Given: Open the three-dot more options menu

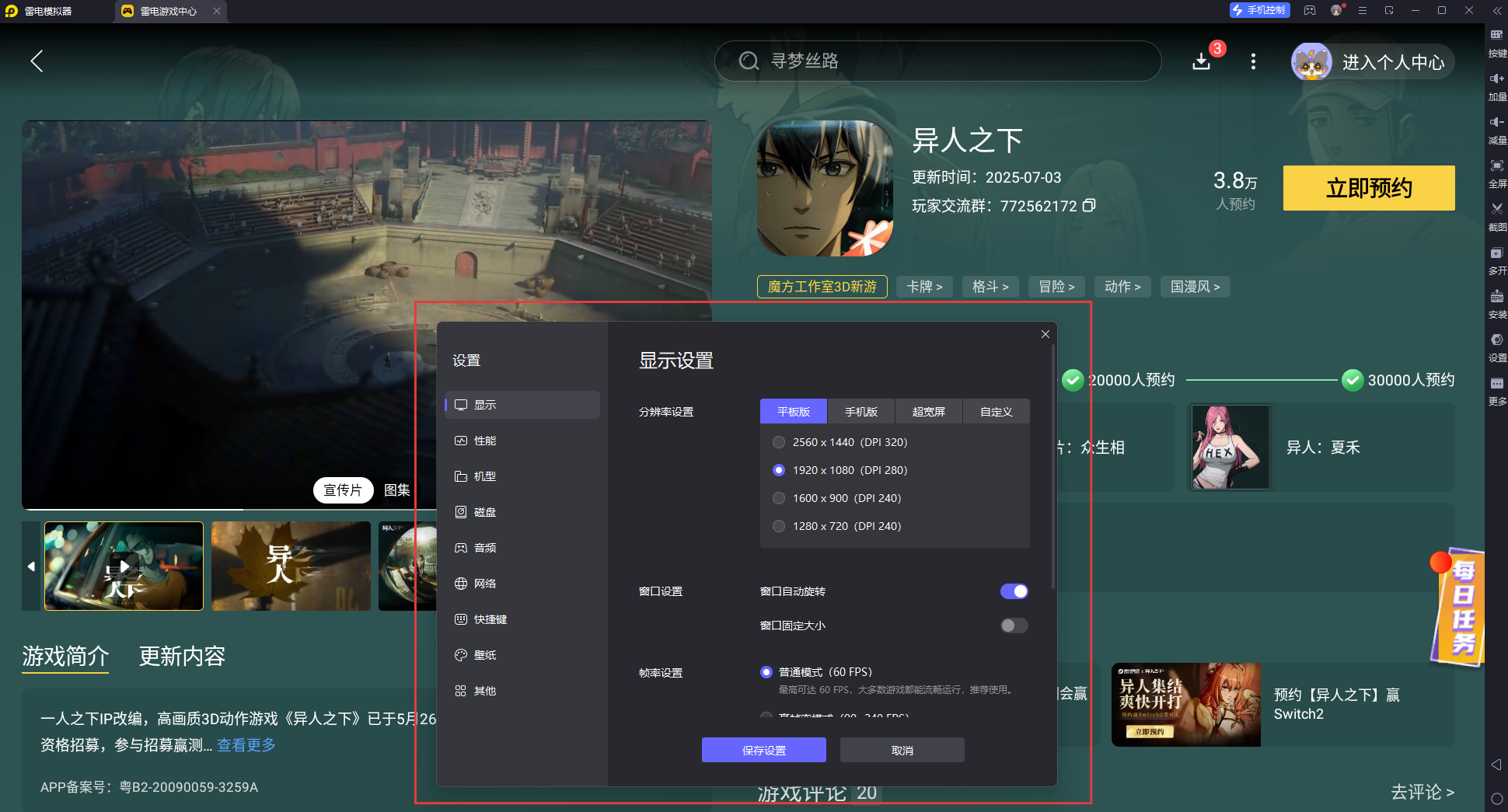Looking at the screenshot, I should click(x=1253, y=61).
